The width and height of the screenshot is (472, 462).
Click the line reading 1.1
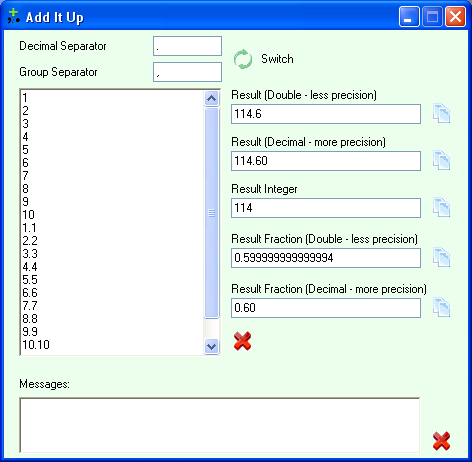[29, 228]
